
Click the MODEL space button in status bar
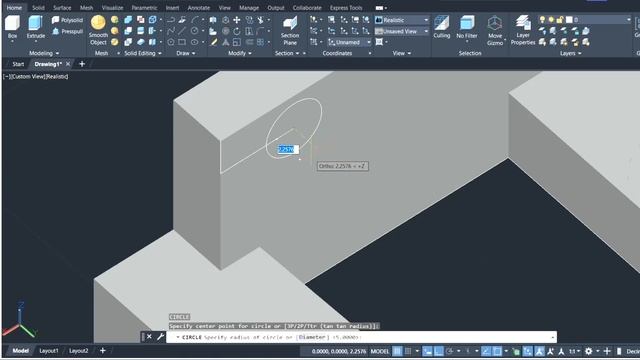point(380,351)
